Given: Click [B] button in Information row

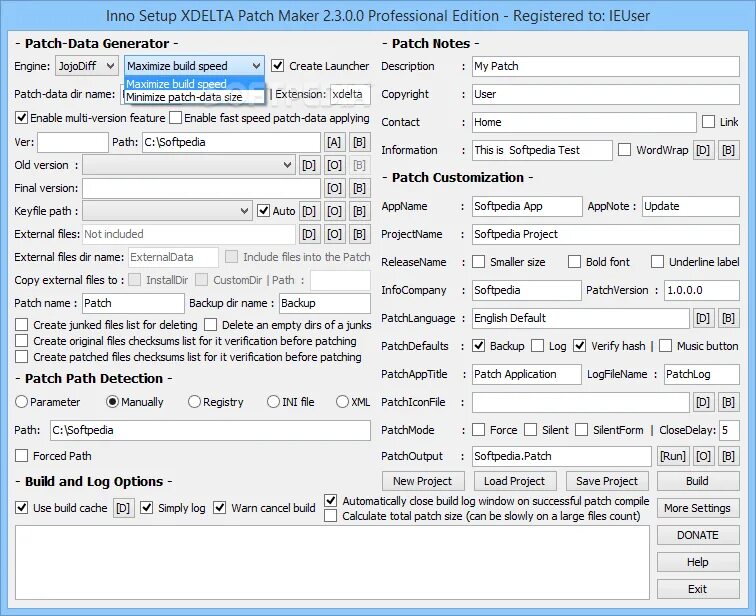Looking at the screenshot, I should 728,150.
